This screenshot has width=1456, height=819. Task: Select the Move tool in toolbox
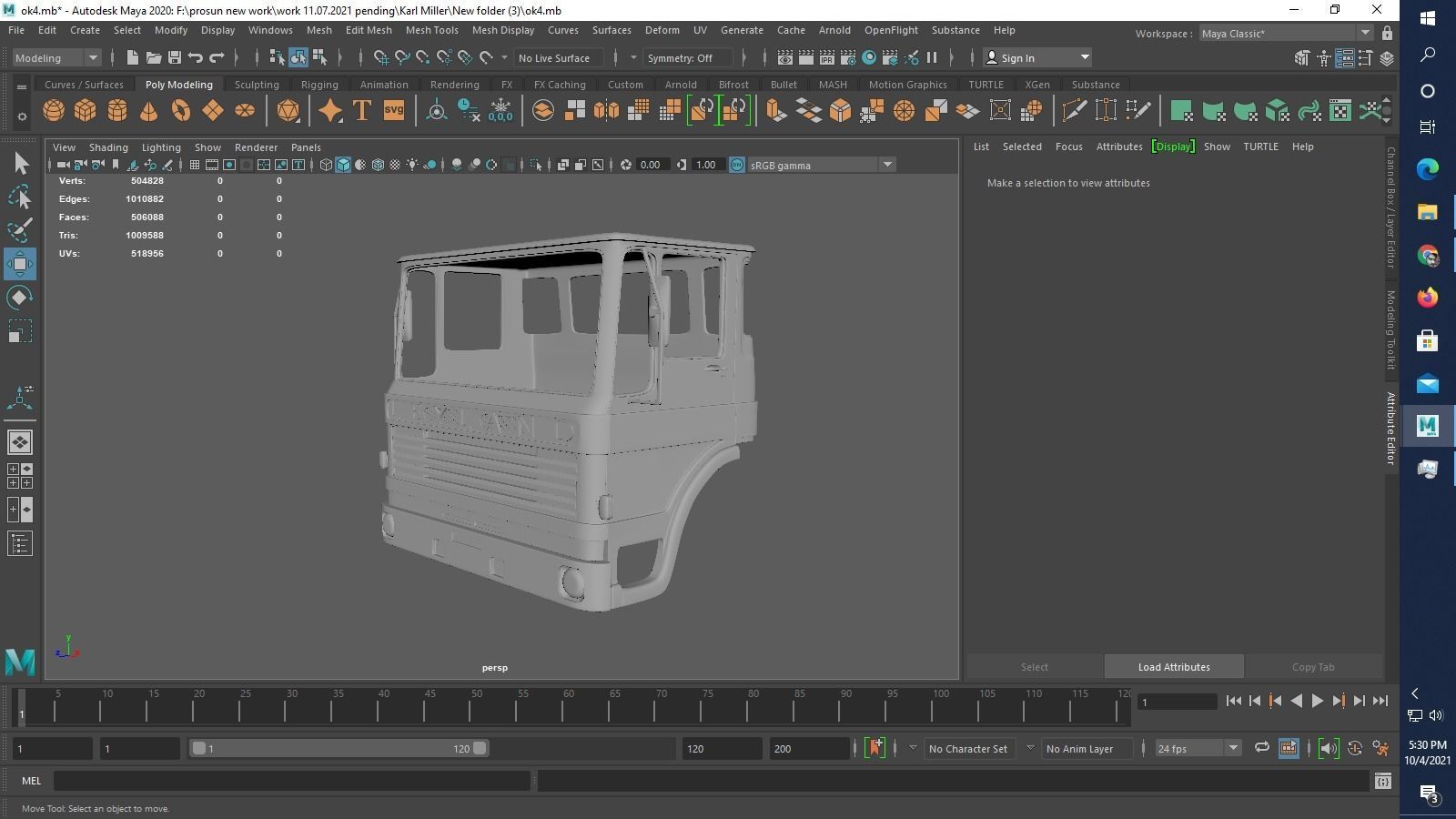[20, 264]
